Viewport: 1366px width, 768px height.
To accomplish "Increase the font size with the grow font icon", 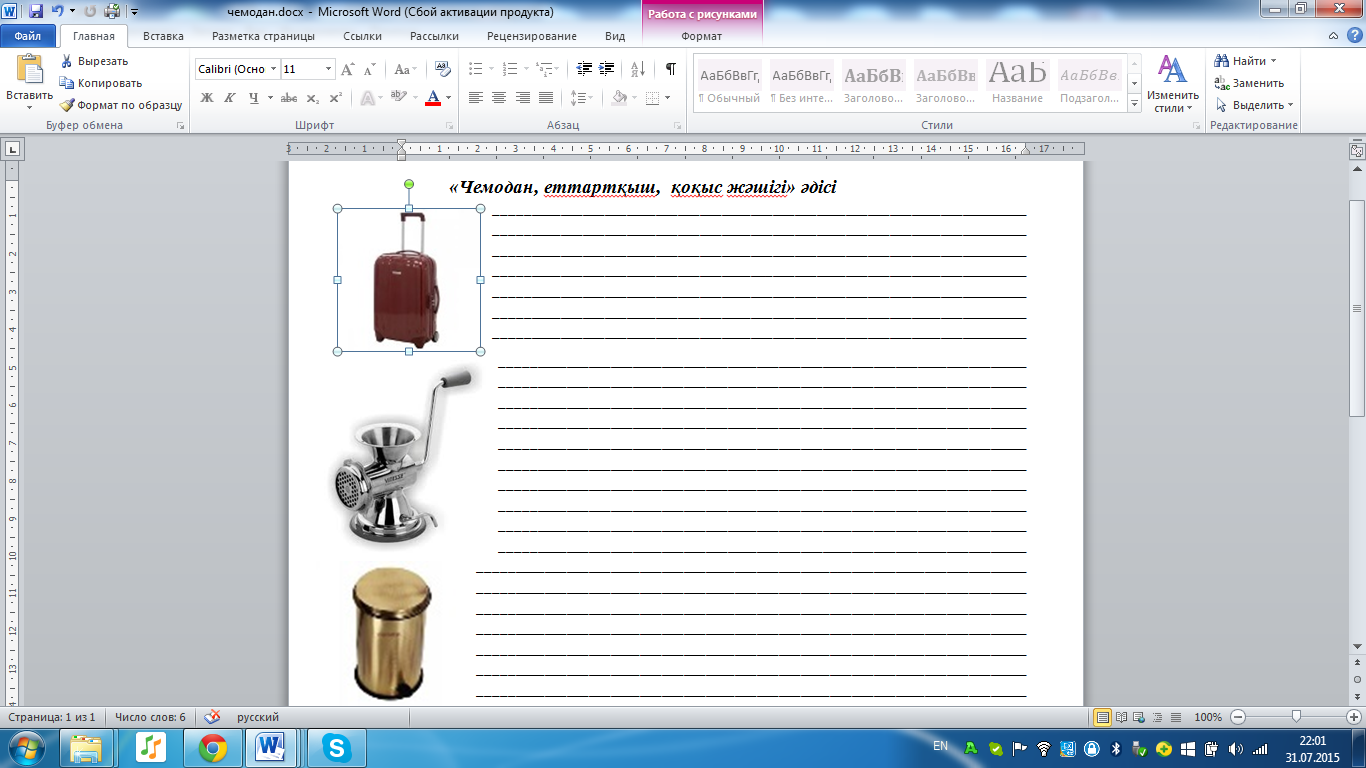I will 348,69.
